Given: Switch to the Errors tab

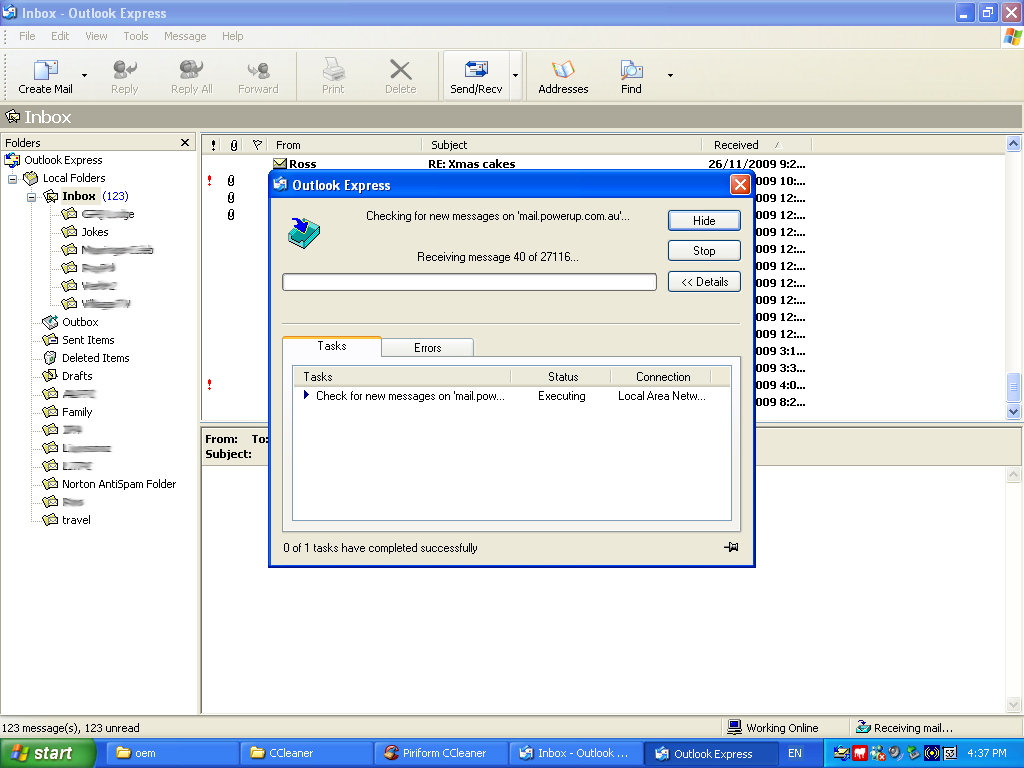Looking at the screenshot, I should pyautogui.click(x=427, y=348).
